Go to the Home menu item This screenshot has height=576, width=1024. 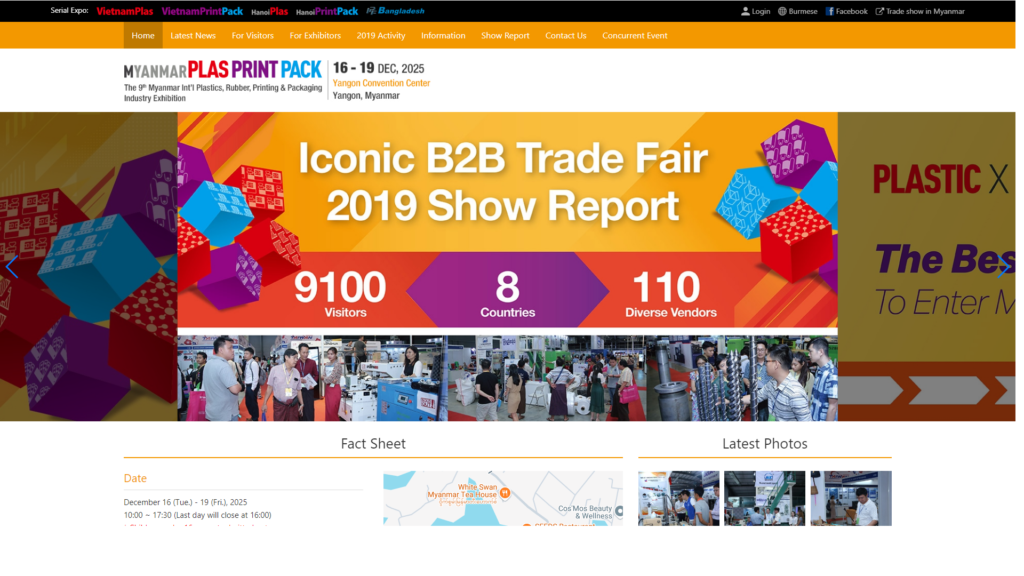[142, 35]
